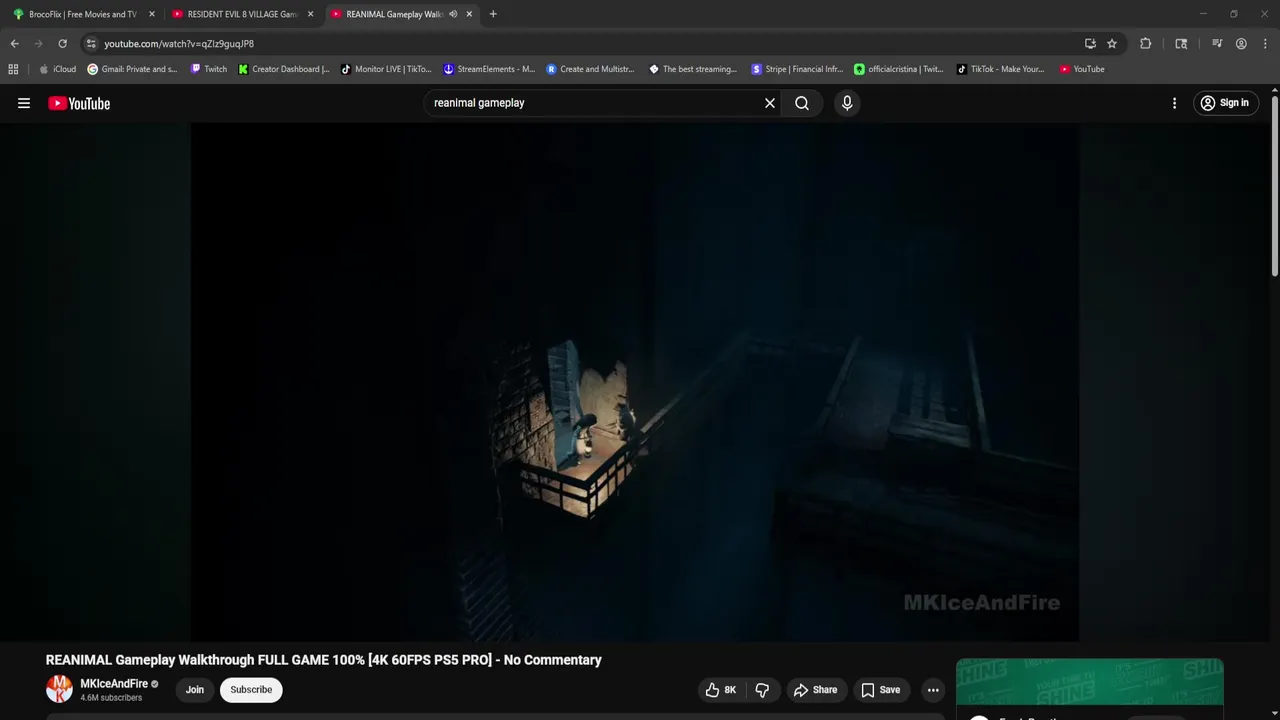
Task: Go to the YouTube home logo
Action: point(79,103)
